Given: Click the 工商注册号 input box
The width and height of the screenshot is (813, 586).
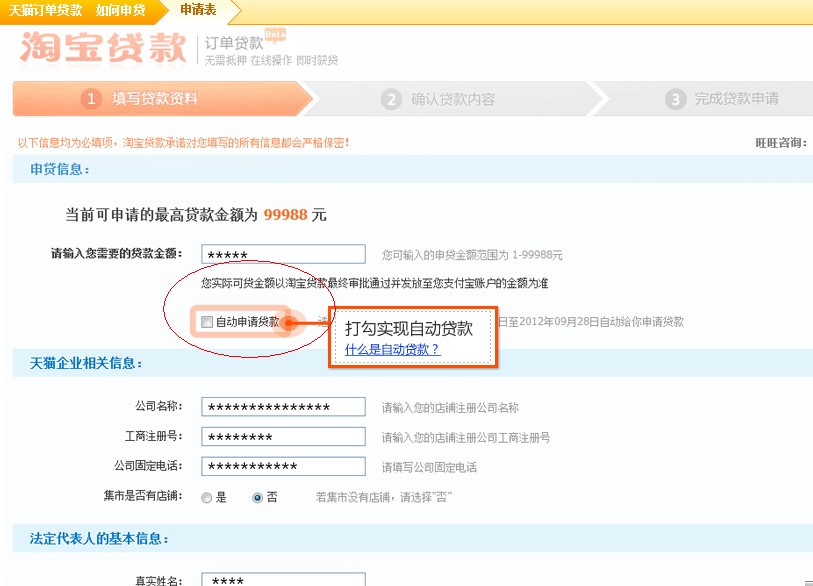Looking at the screenshot, I should pyautogui.click(x=283, y=436).
